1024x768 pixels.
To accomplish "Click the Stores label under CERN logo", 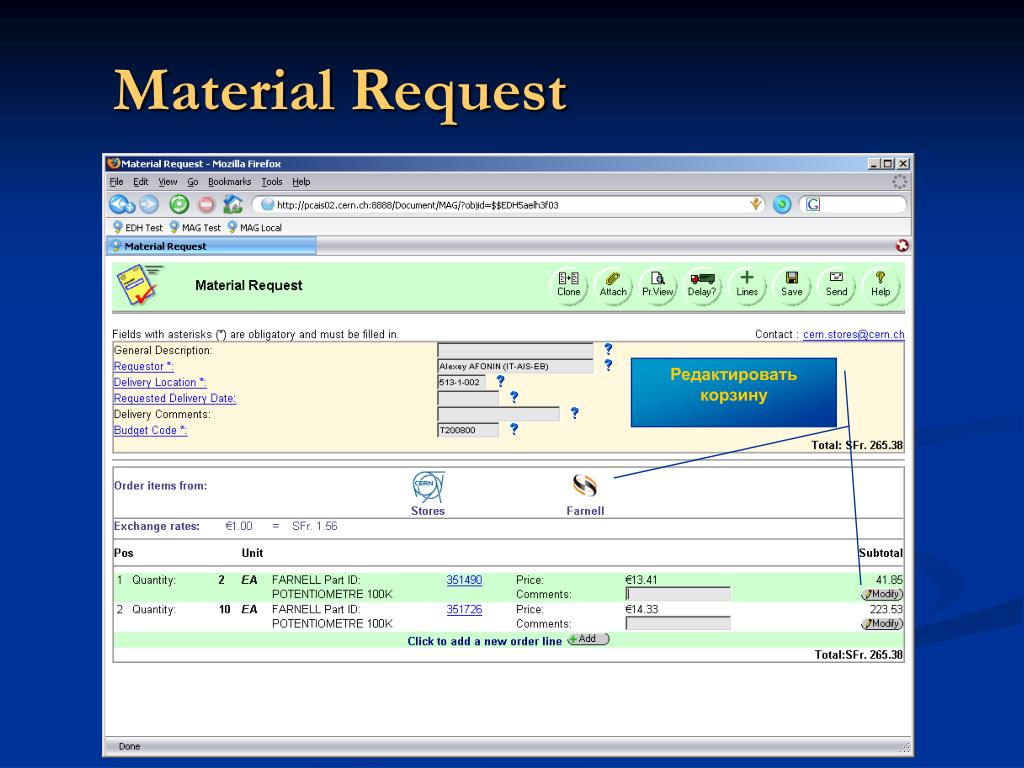I will [428, 511].
